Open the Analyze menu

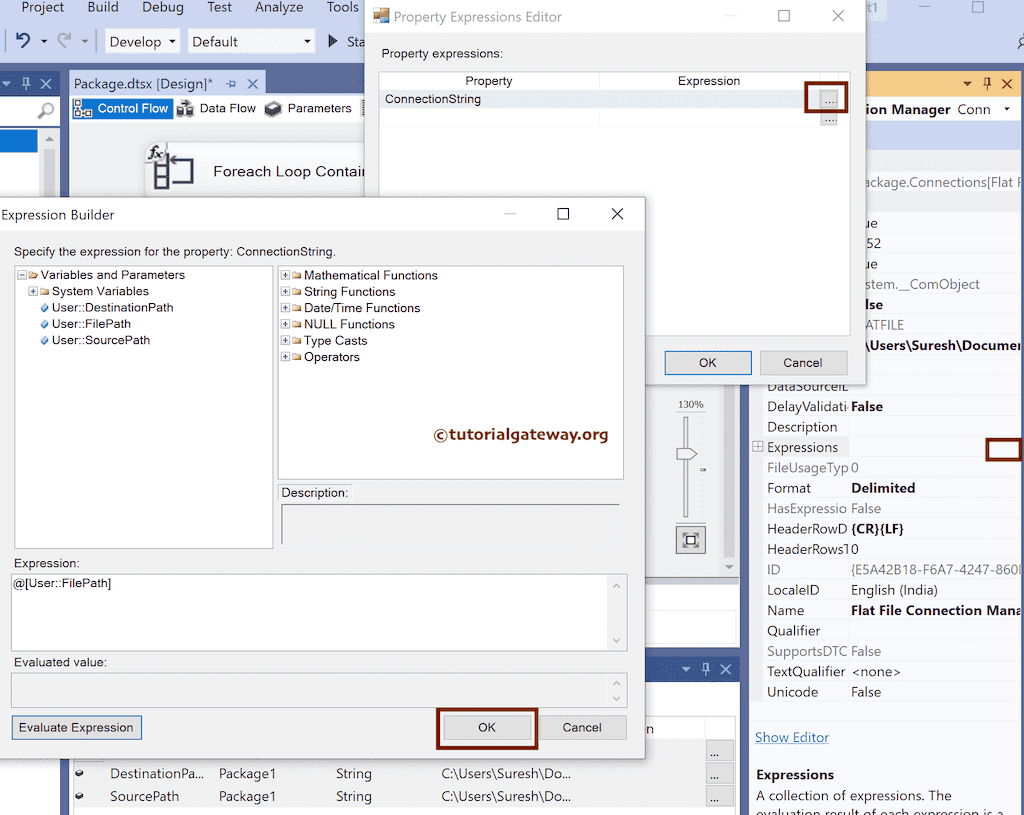pos(279,7)
